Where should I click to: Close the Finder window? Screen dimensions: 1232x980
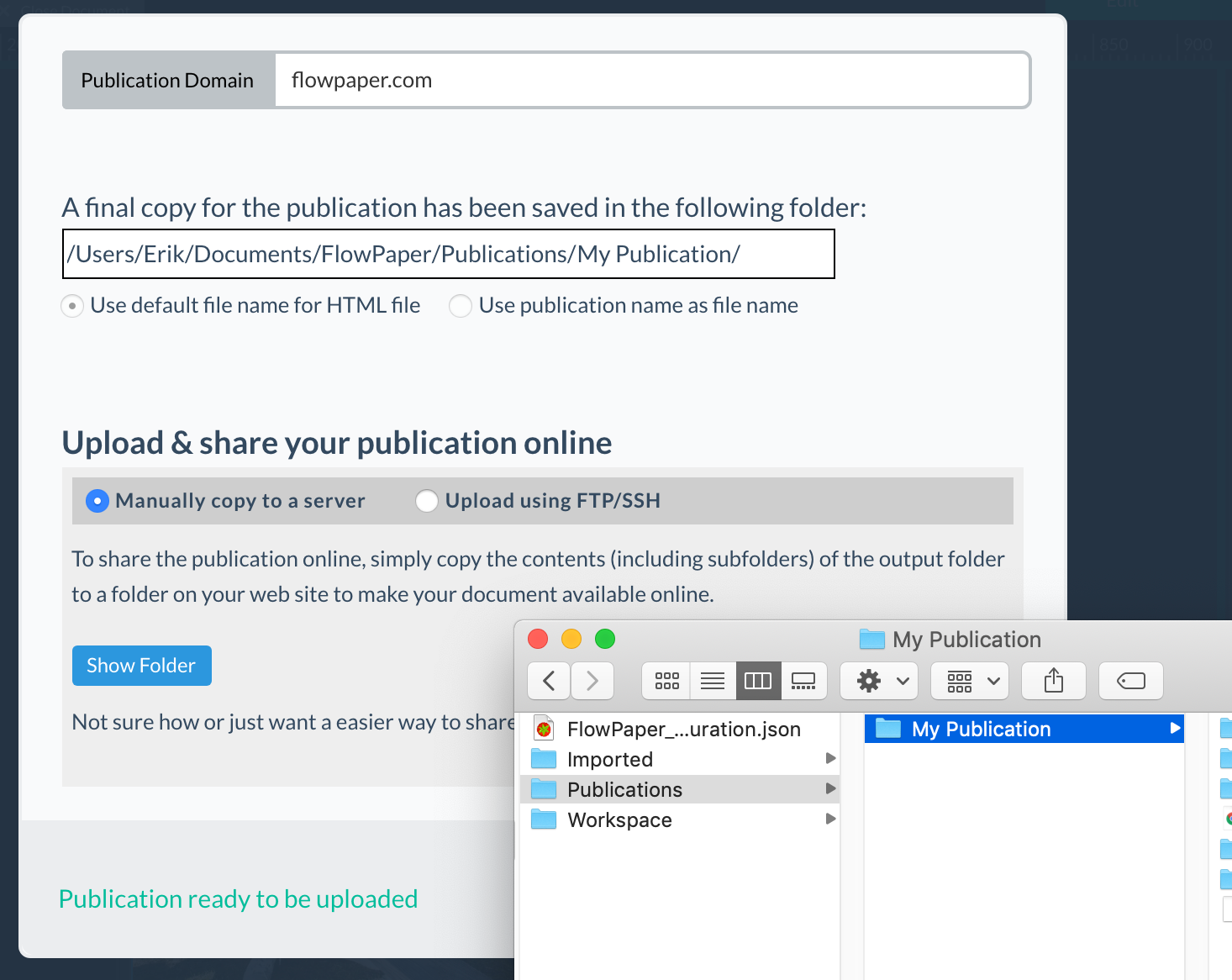538,639
